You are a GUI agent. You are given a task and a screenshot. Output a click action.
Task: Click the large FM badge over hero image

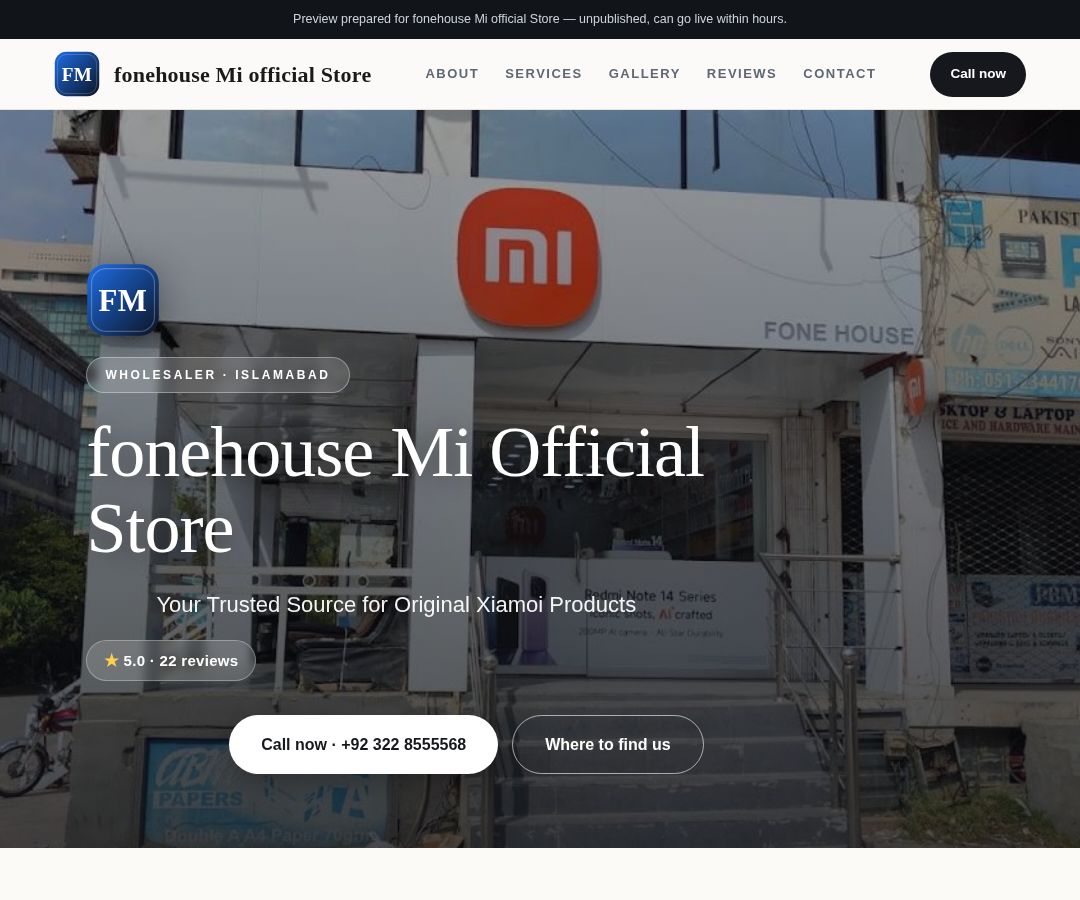coord(123,300)
